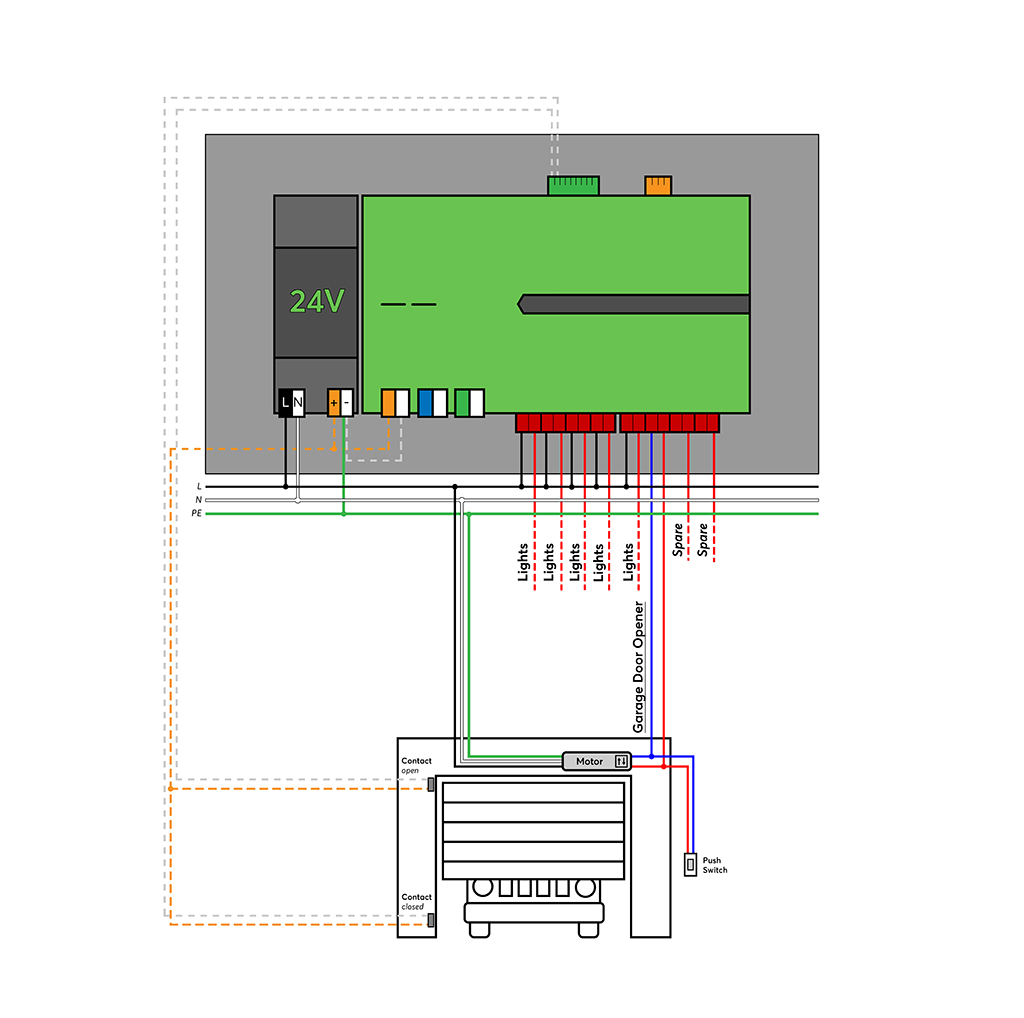
Task: Expand the second red terminal block row
Action: tap(668, 422)
